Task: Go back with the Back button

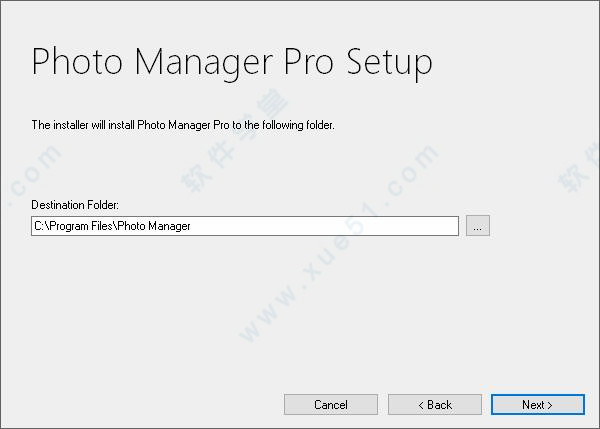Action: 434,405
